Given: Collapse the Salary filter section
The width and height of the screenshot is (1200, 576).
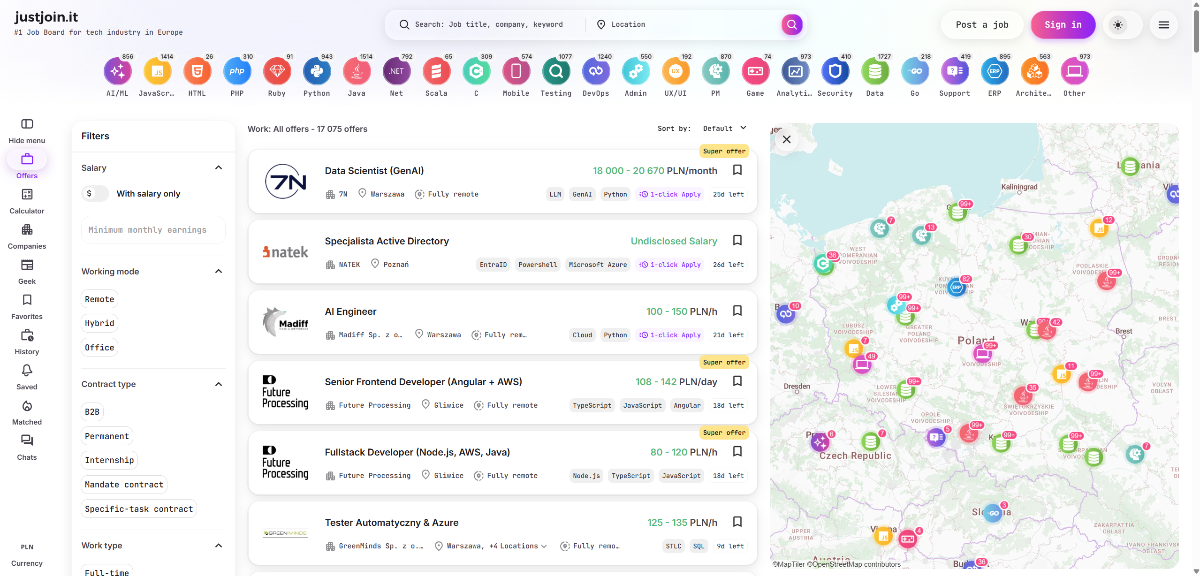Looking at the screenshot, I should [x=219, y=168].
